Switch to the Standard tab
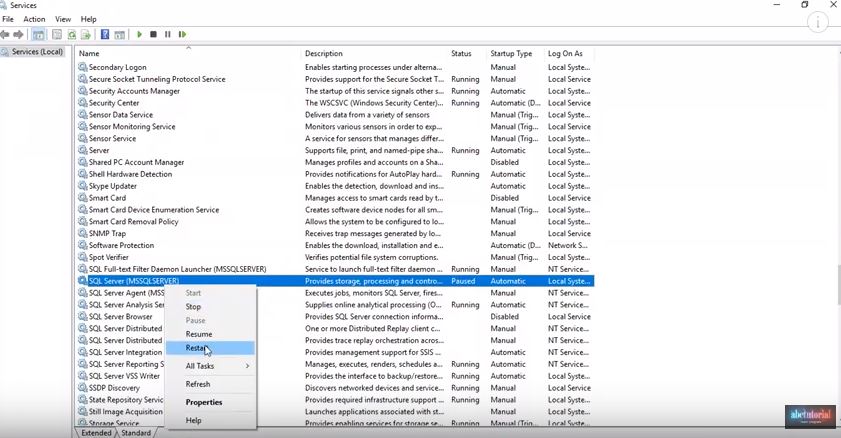 (136, 433)
